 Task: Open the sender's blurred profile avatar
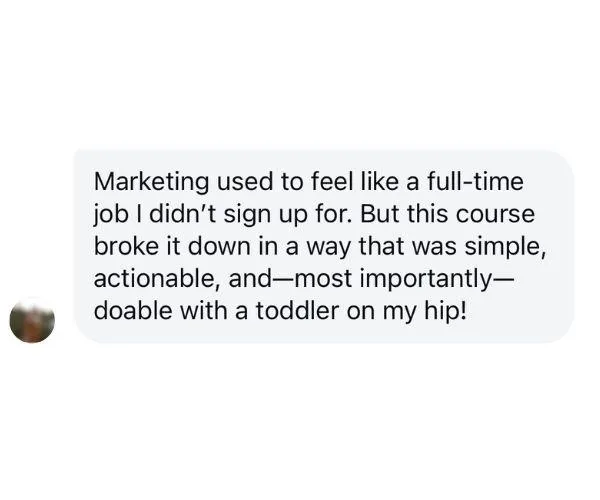point(32,320)
